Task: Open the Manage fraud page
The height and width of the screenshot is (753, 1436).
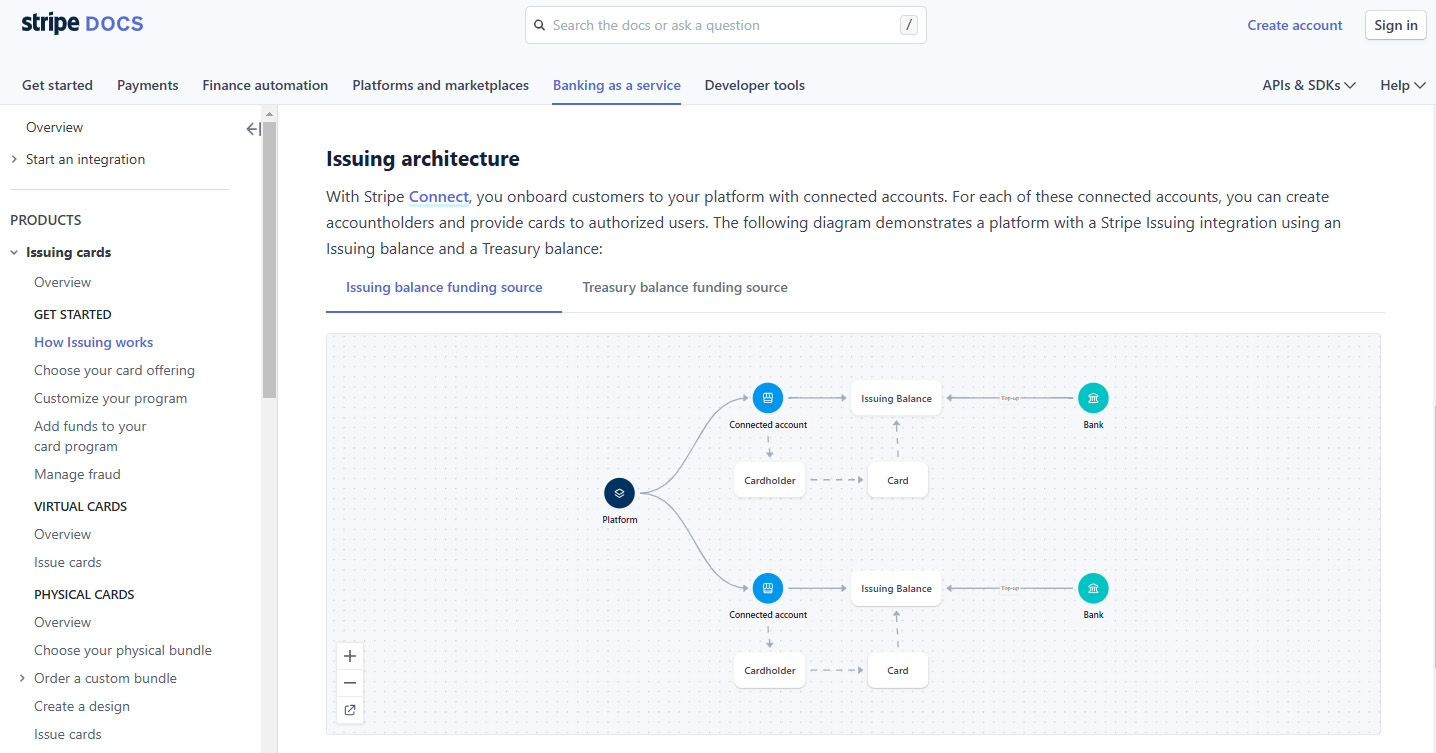Action: click(x=77, y=475)
